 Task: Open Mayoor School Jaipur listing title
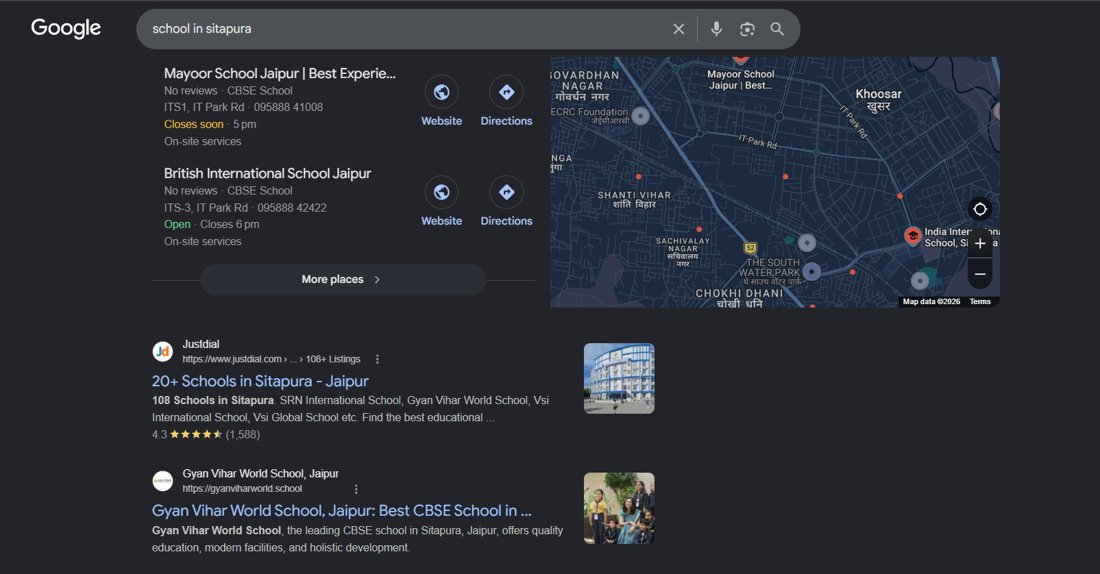(280, 74)
